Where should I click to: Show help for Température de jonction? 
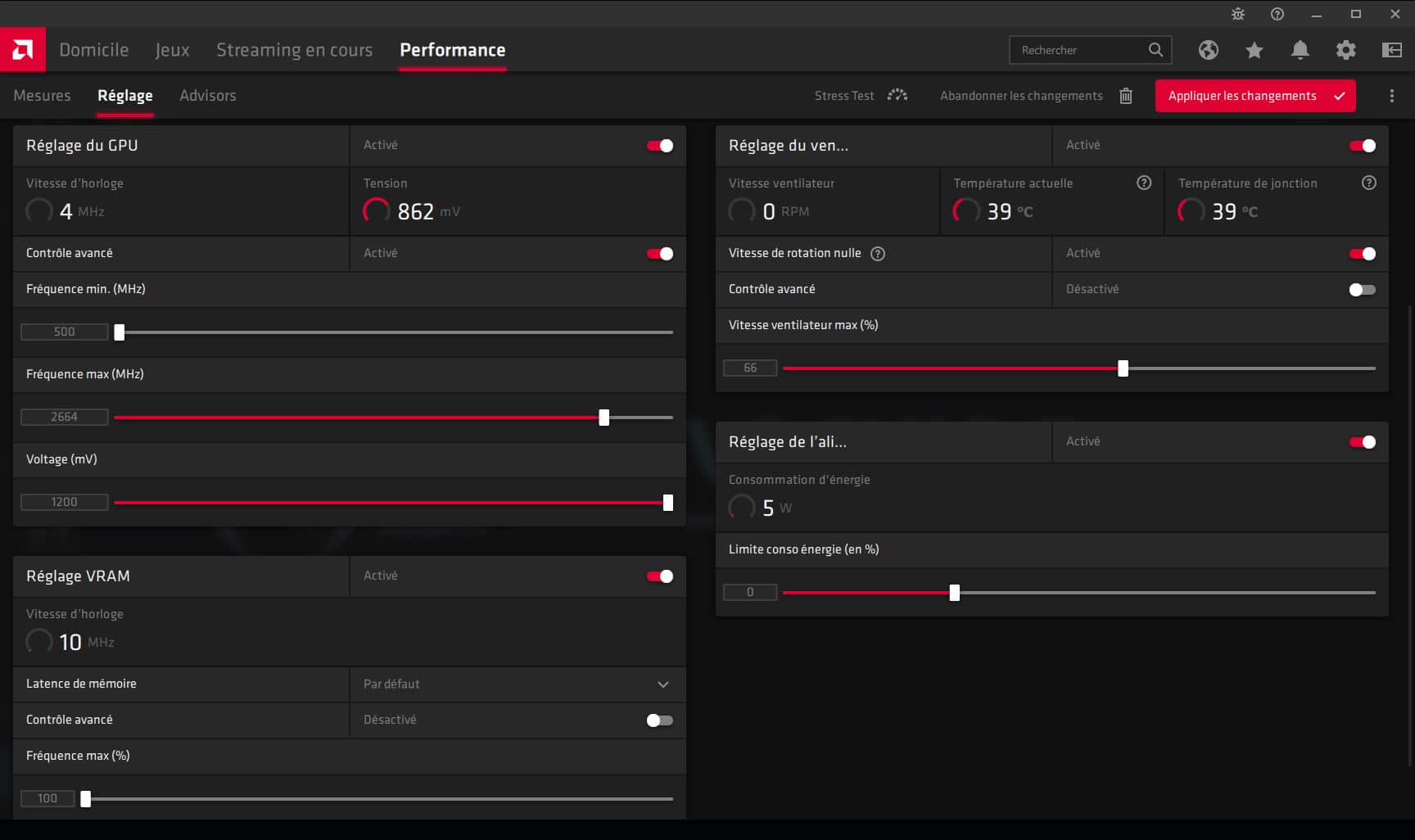click(x=1368, y=183)
